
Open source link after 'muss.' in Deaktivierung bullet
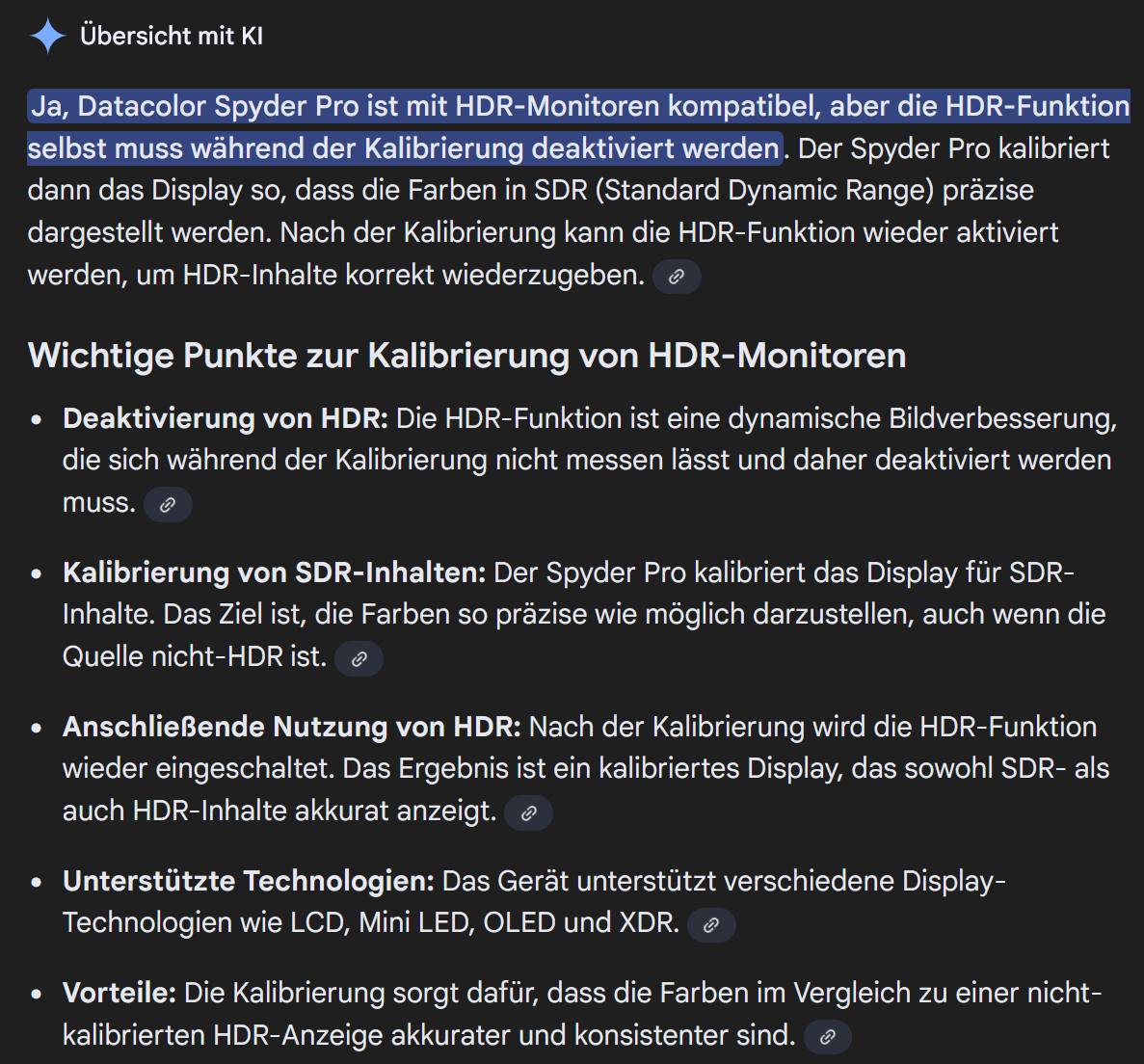tap(168, 504)
